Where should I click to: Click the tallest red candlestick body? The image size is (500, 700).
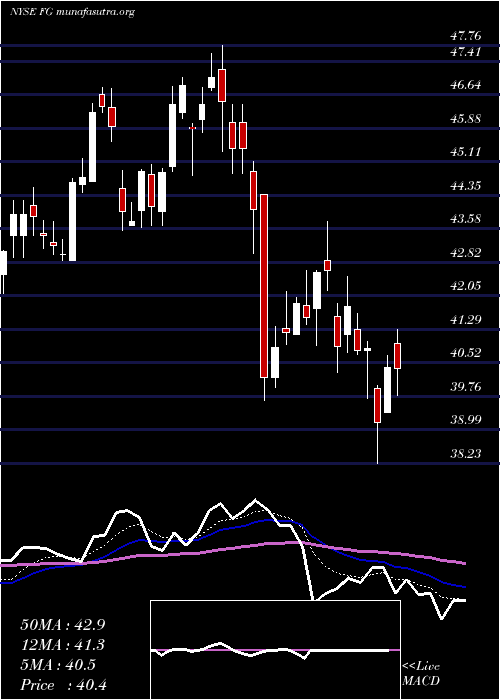(264, 286)
